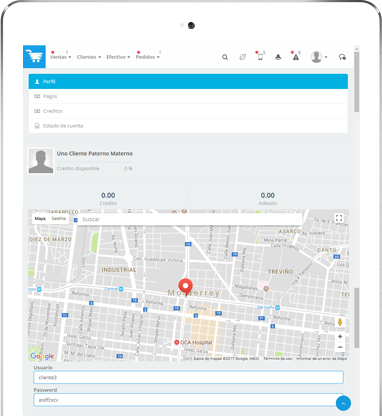Click the bell notification icon

278,57
